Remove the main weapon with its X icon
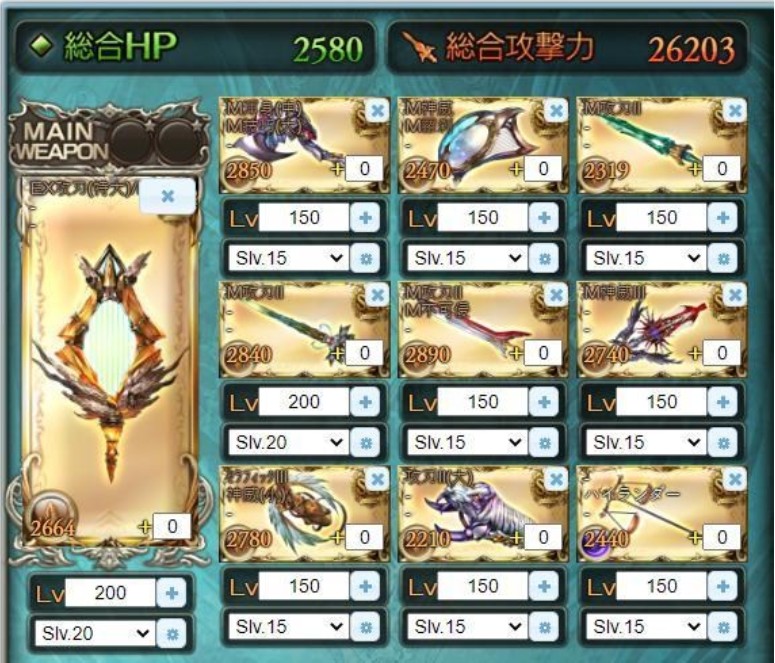The height and width of the screenshot is (663, 775). tap(168, 196)
